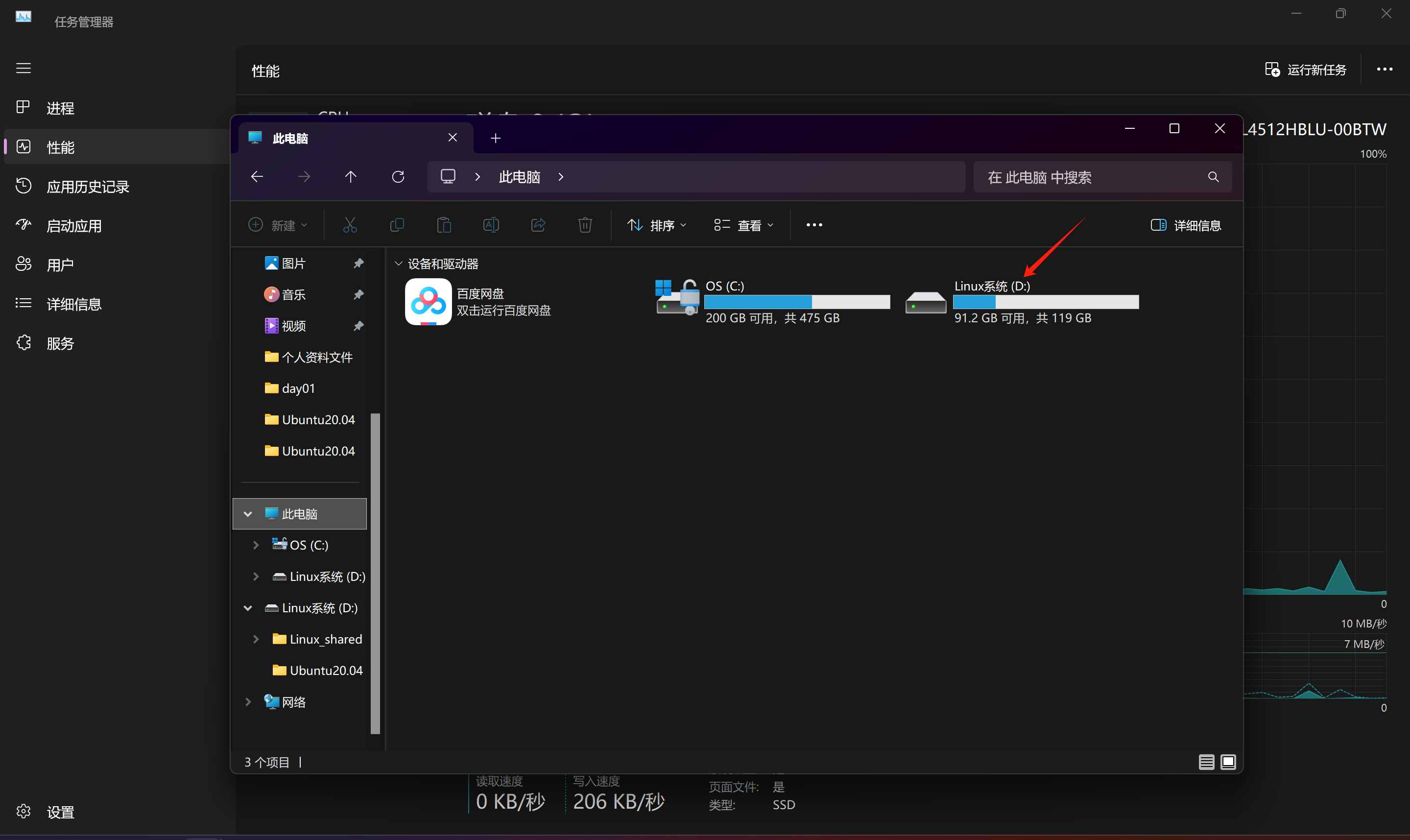Collapse Devices and drives group
This screenshot has width=1410, height=840.
(x=398, y=264)
